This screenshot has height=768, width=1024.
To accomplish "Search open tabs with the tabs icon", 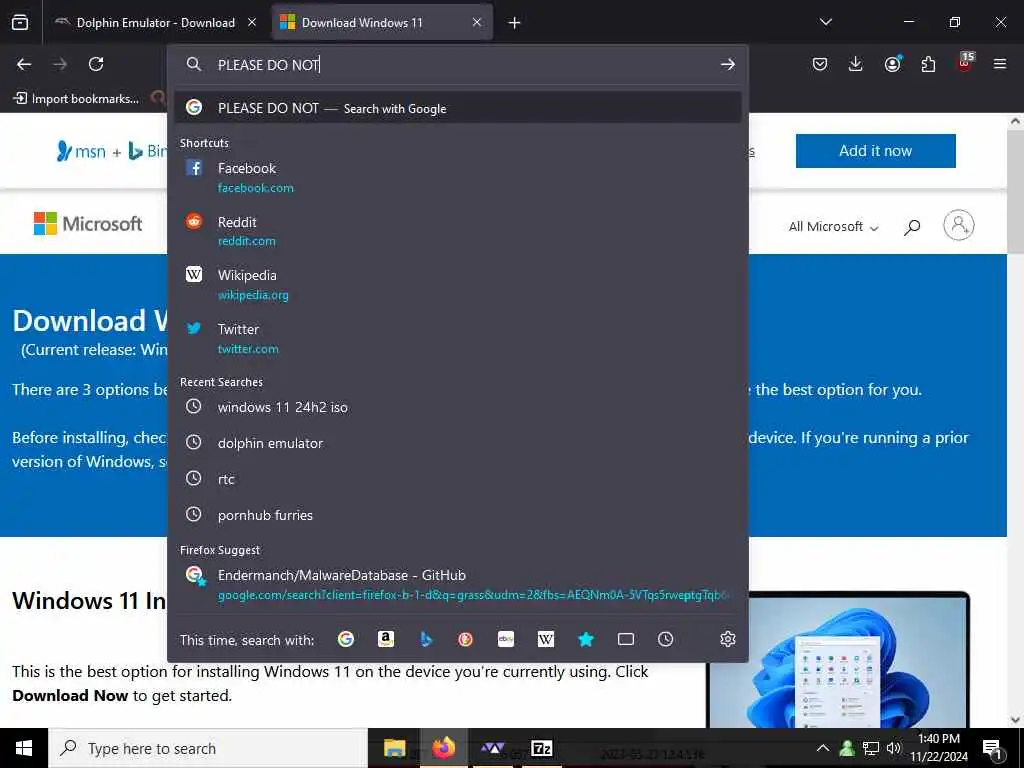I will [626, 639].
